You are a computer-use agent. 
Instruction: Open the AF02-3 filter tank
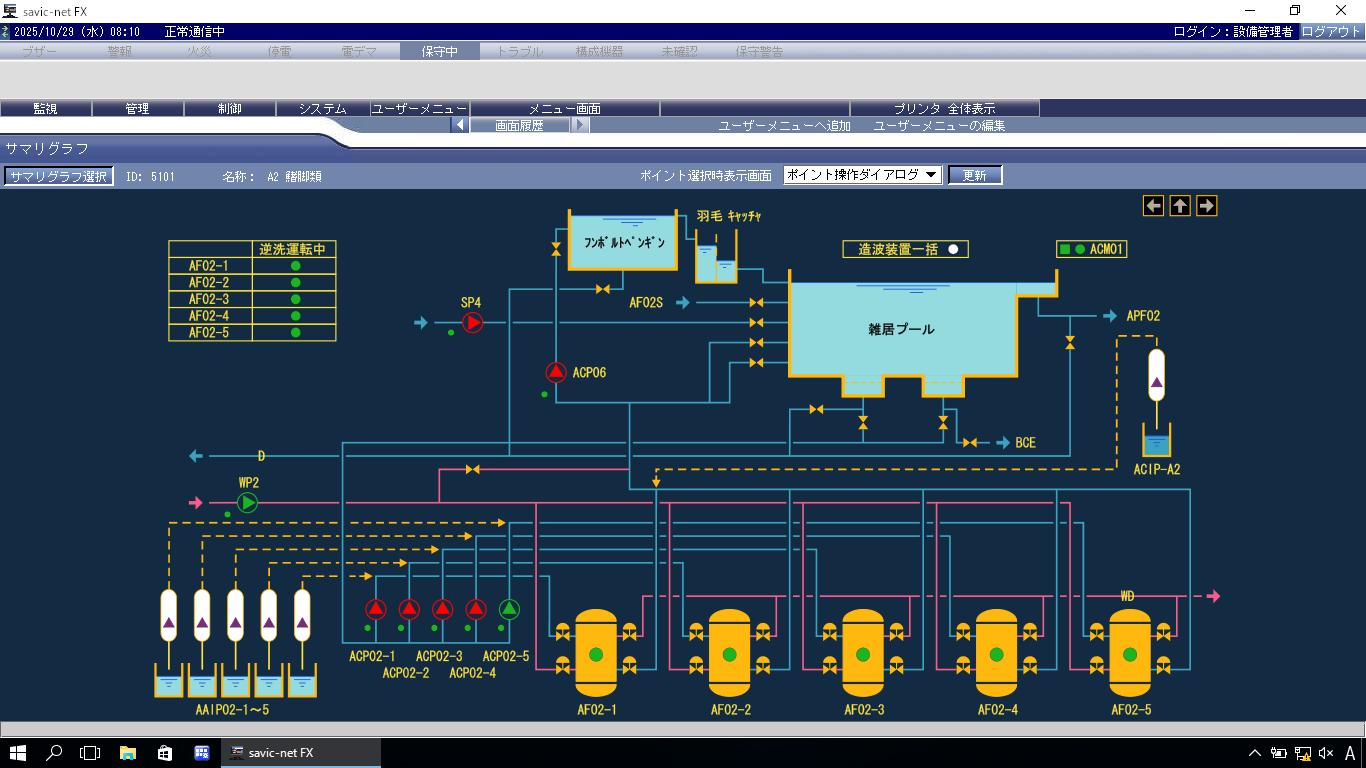(x=863, y=653)
